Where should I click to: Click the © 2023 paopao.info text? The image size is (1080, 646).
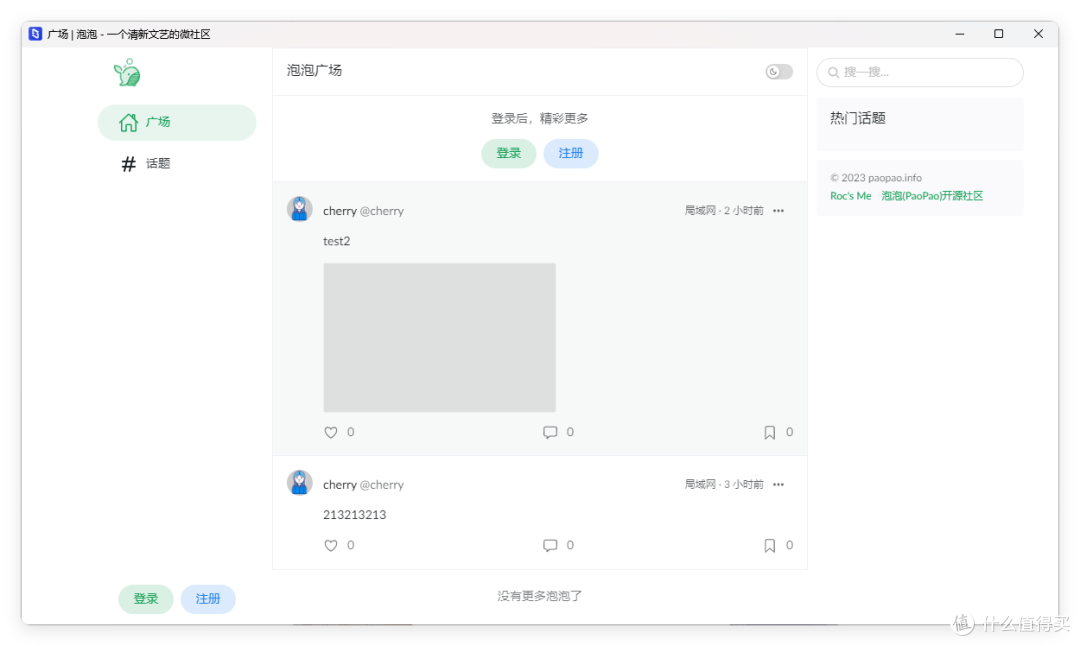875,178
